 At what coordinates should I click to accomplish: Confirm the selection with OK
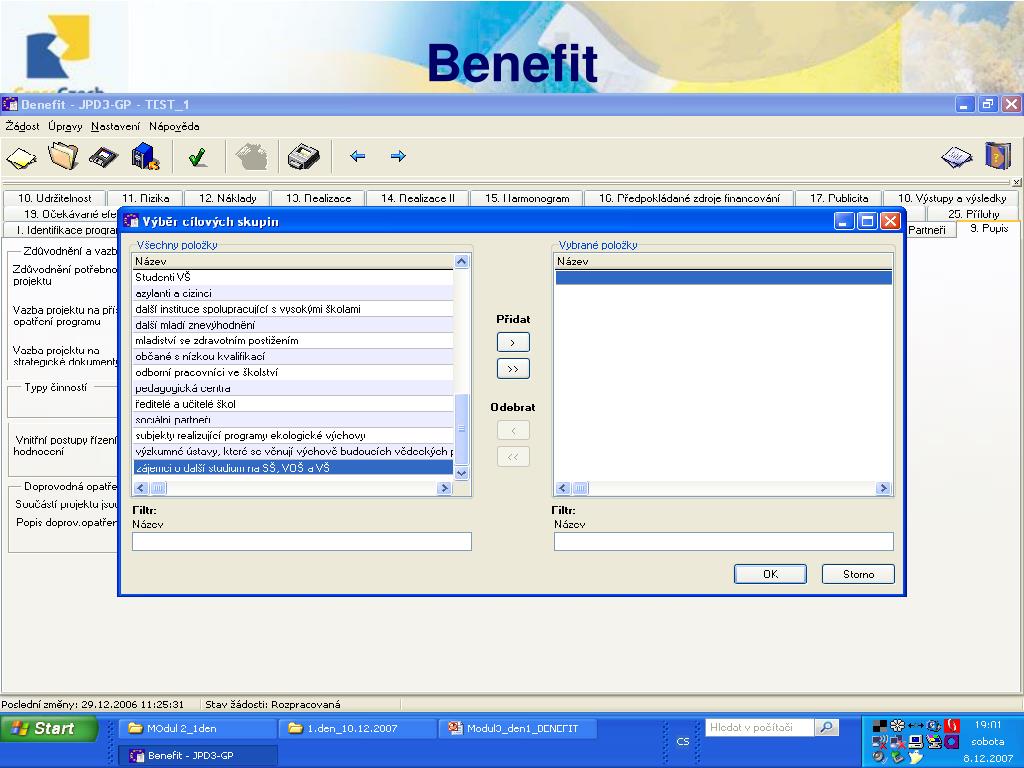[771, 574]
